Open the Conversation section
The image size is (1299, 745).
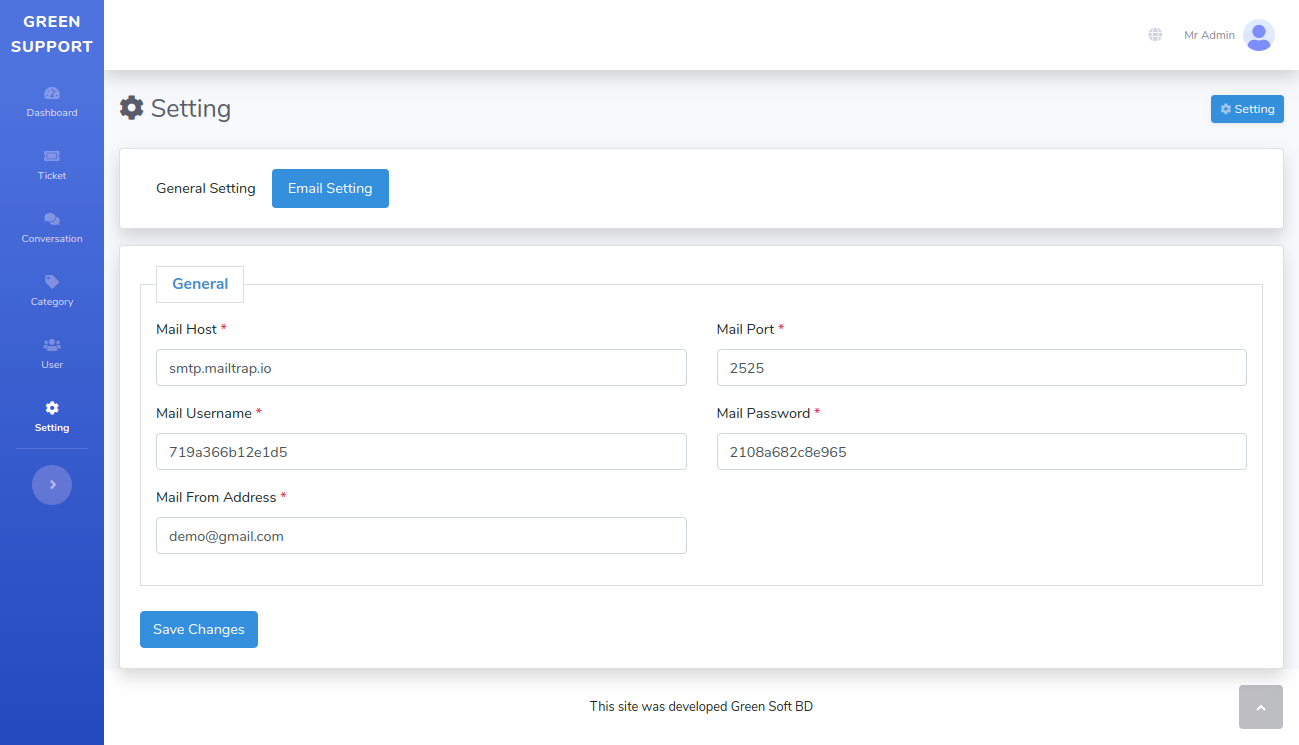pyautogui.click(x=51, y=229)
